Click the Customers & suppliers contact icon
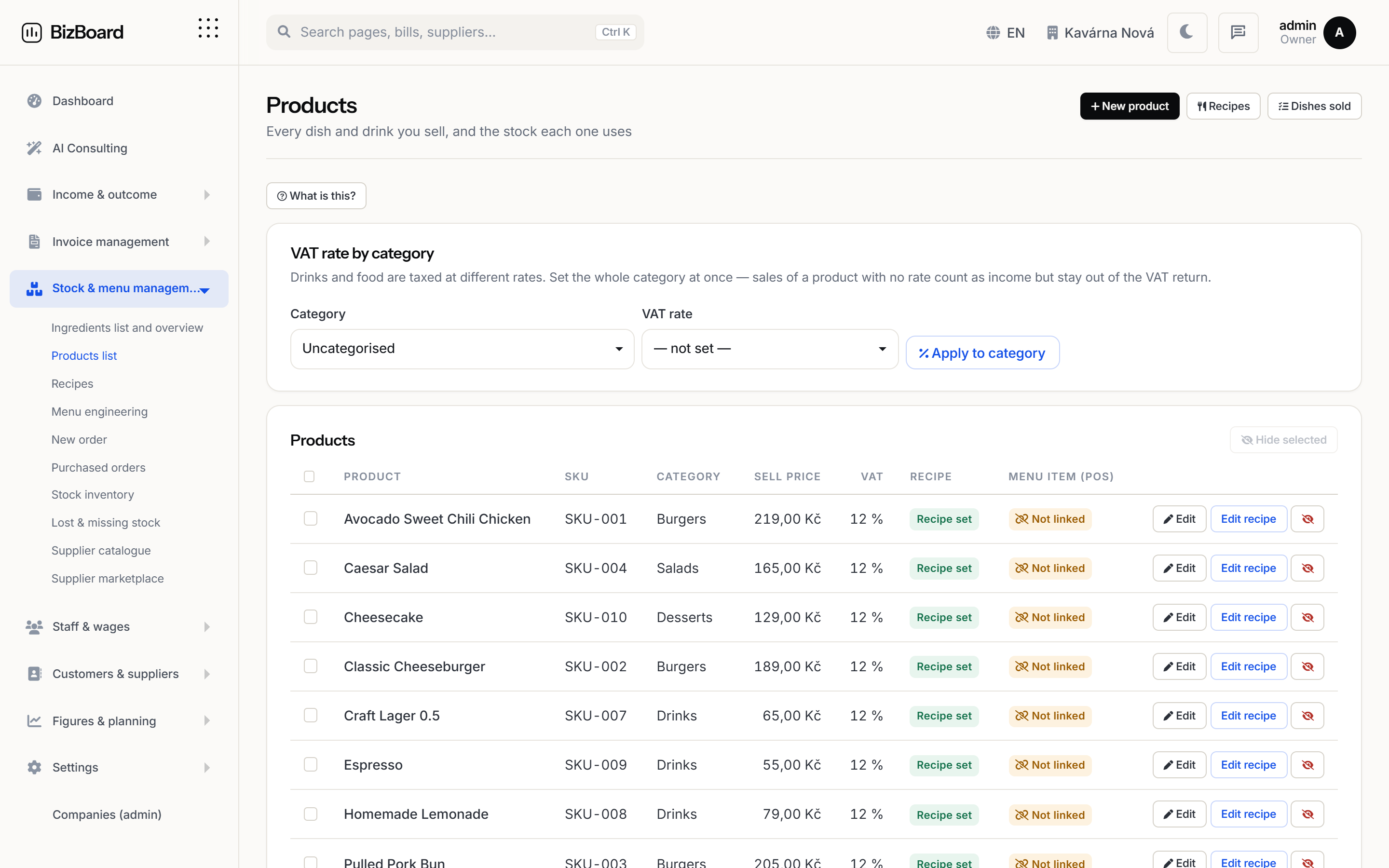The width and height of the screenshot is (1389, 868). [x=34, y=674]
